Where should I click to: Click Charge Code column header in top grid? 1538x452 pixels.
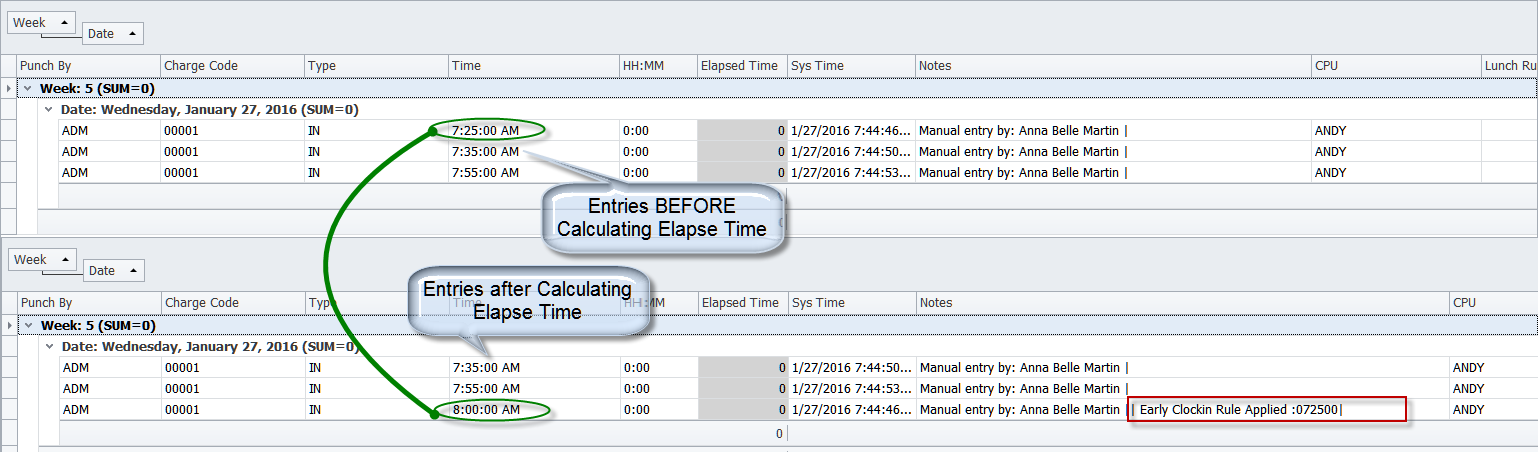(x=231, y=66)
